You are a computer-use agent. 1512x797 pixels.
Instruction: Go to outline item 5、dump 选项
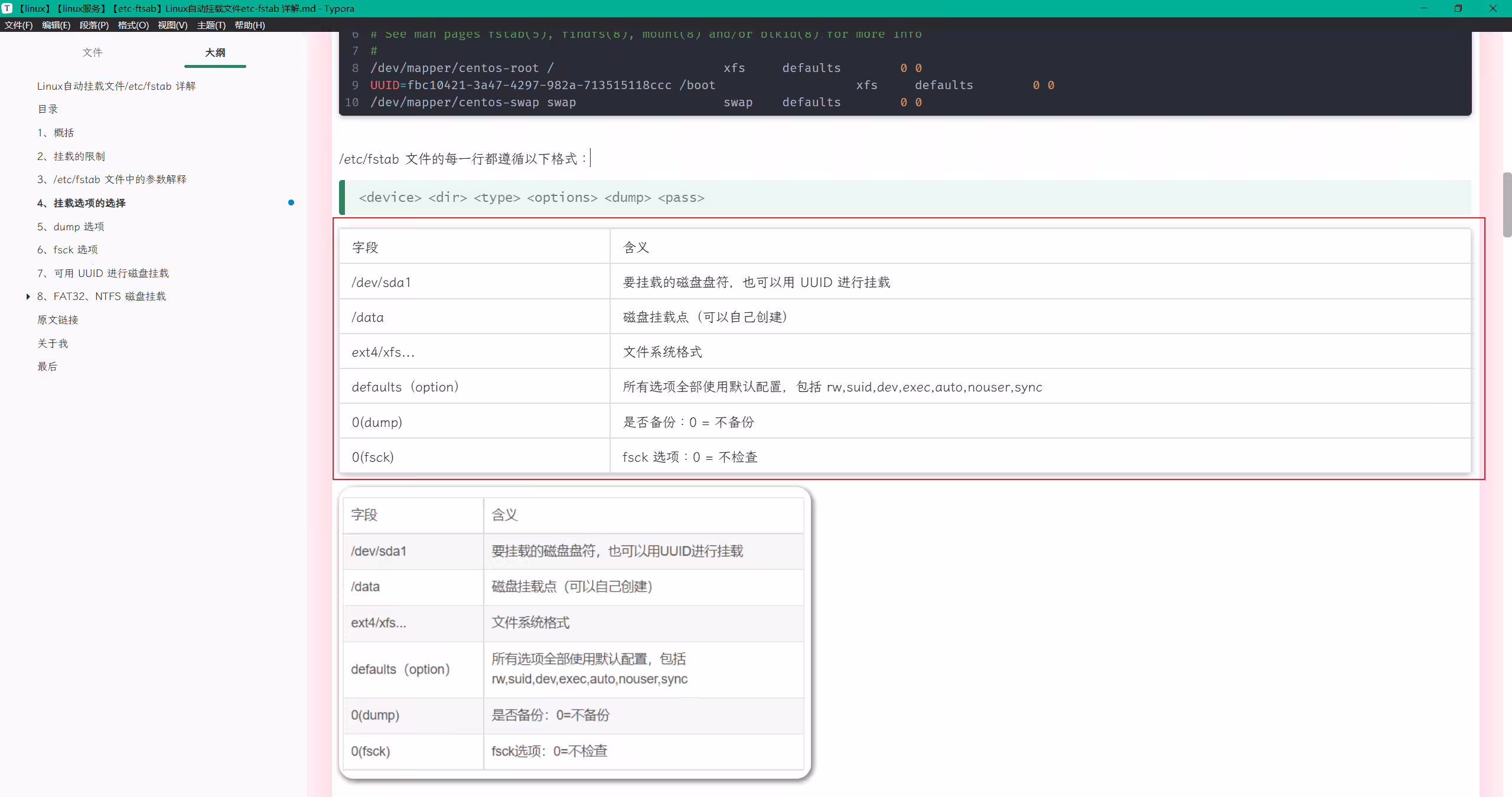point(71,227)
